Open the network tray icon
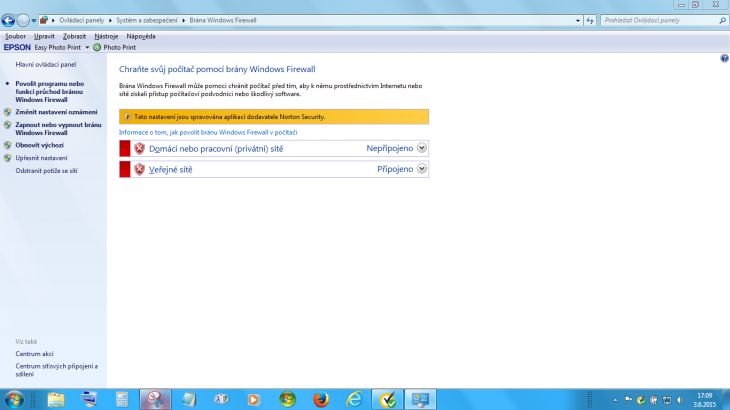Viewport: 730px width, 410px height. pyautogui.click(x=667, y=400)
